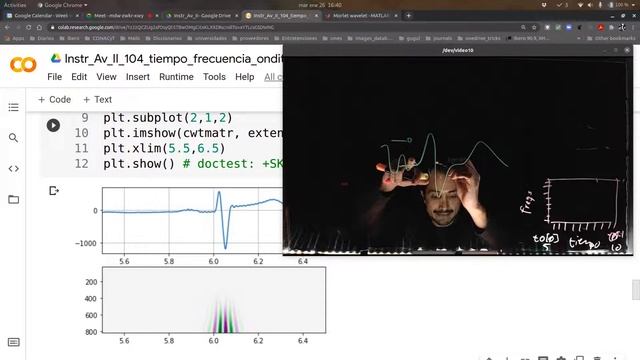
Task: Switch to the Instr_Av_II Google Drive tab
Action: pos(202,16)
